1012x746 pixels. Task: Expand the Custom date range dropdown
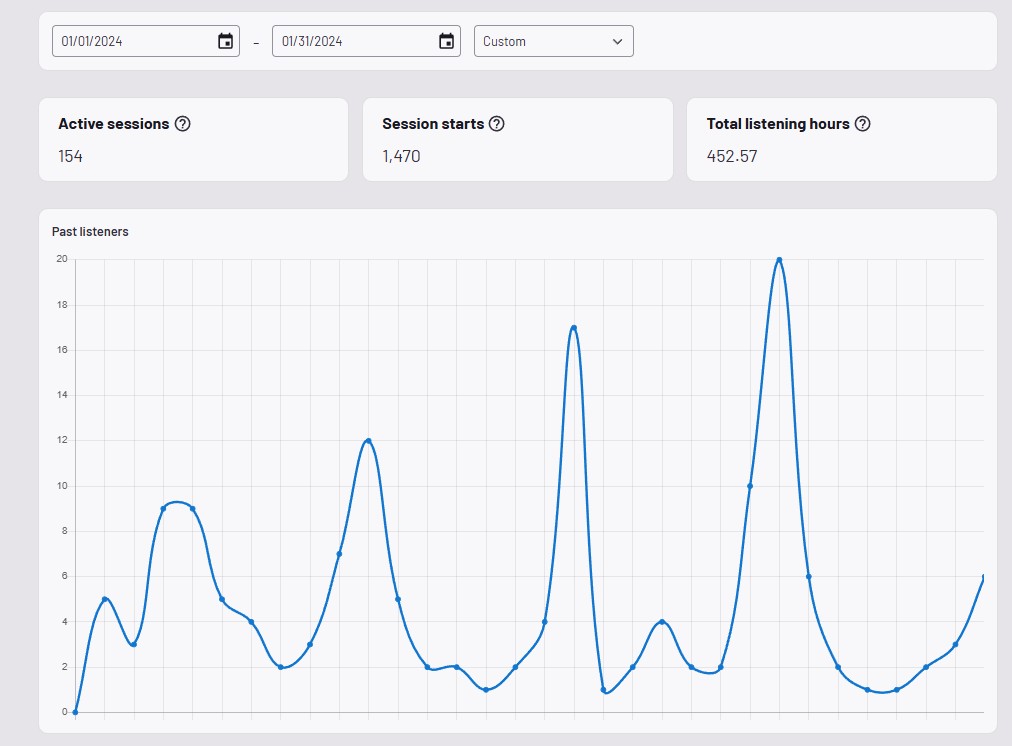click(x=552, y=41)
